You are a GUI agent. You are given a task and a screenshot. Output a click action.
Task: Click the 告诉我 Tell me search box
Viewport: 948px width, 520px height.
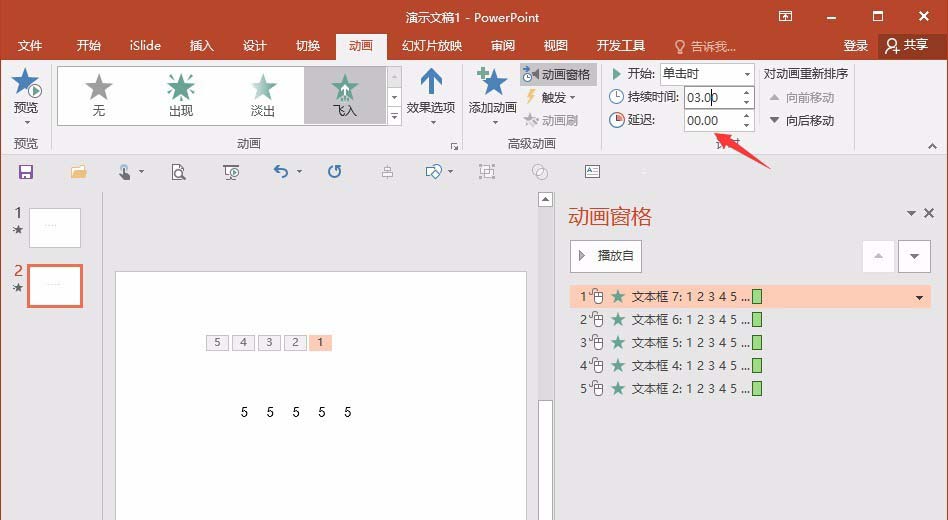coord(706,46)
